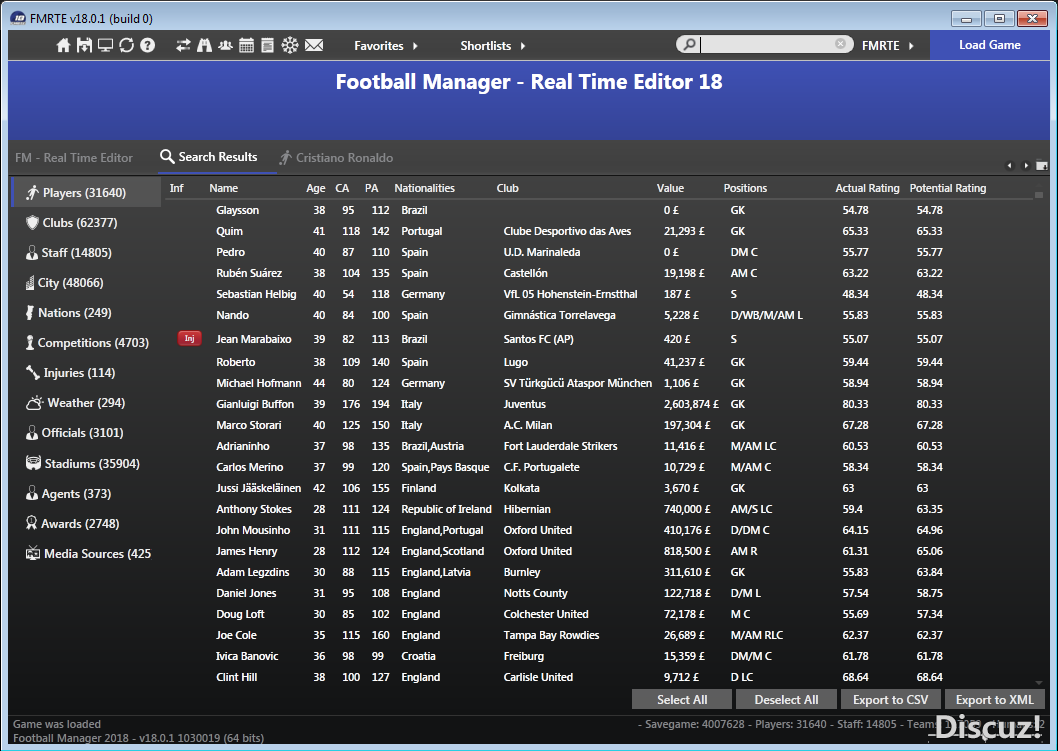Click the results list scroll-down arrow

[1039, 683]
